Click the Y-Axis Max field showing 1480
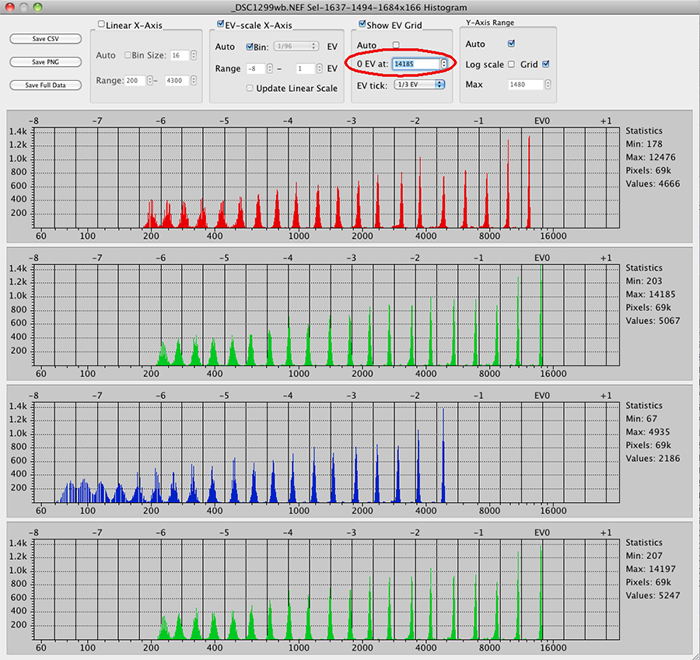 point(525,84)
